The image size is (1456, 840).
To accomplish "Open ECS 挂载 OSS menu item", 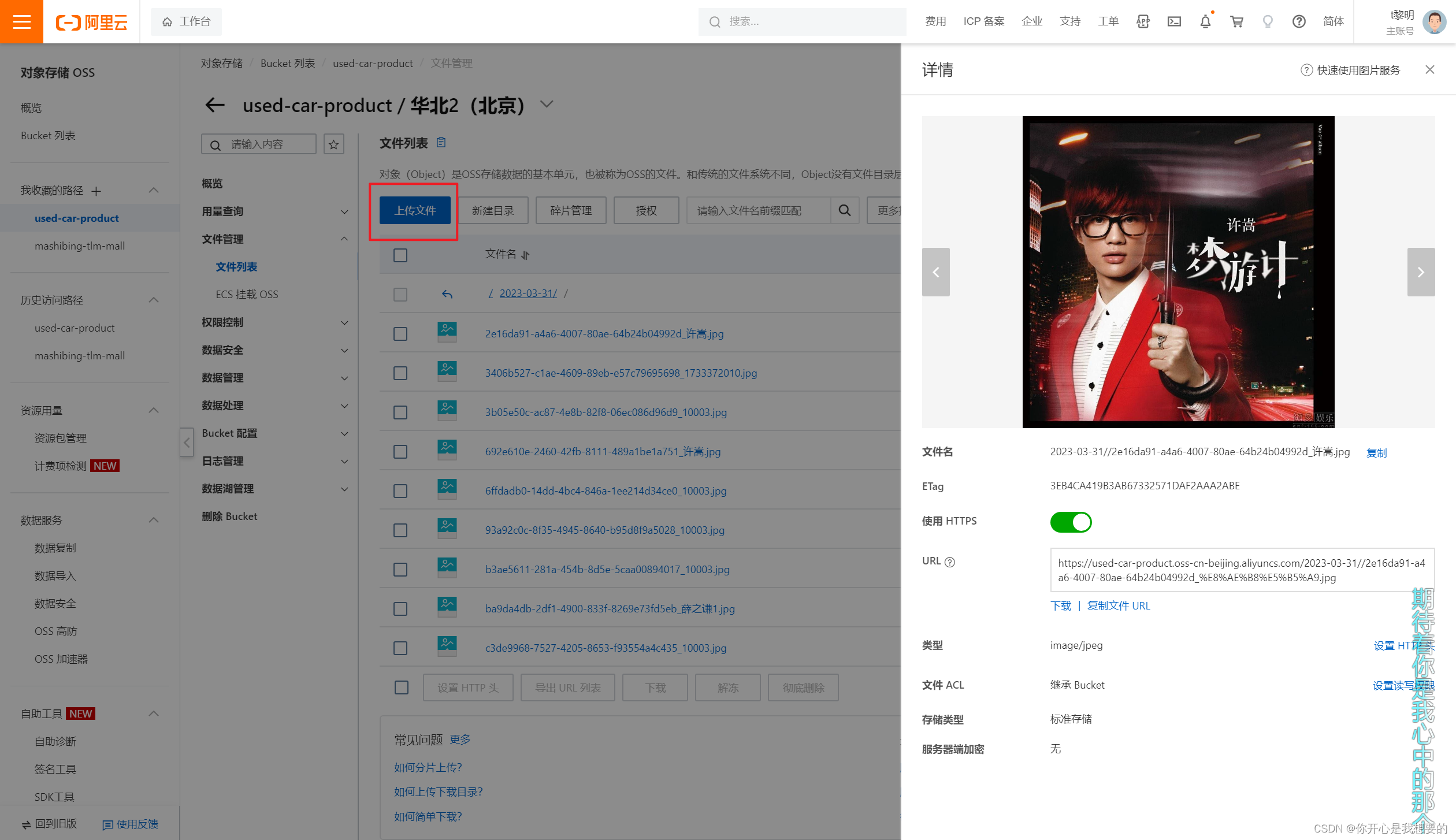I will (247, 295).
